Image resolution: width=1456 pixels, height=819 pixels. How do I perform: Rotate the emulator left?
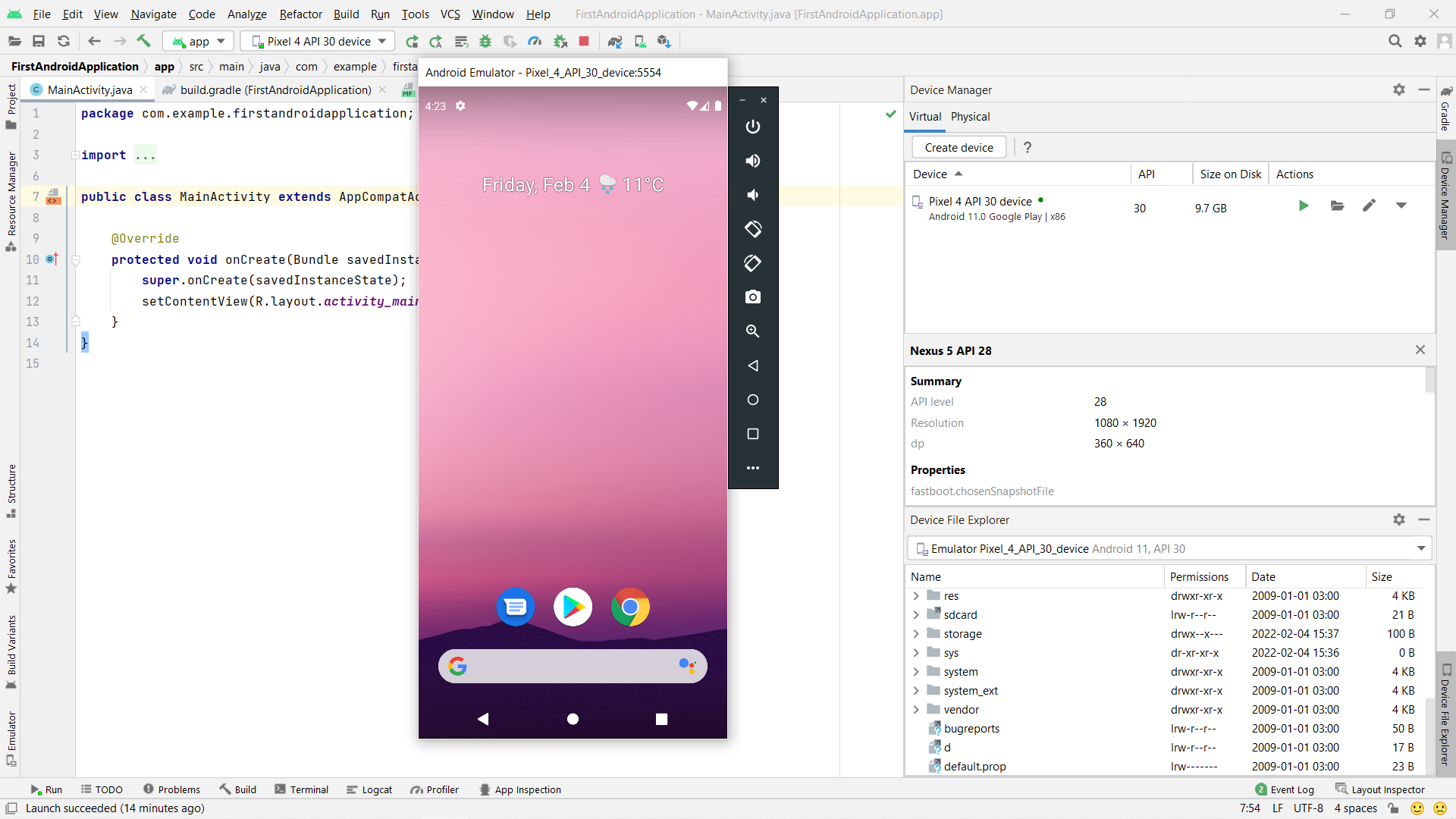click(752, 229)
